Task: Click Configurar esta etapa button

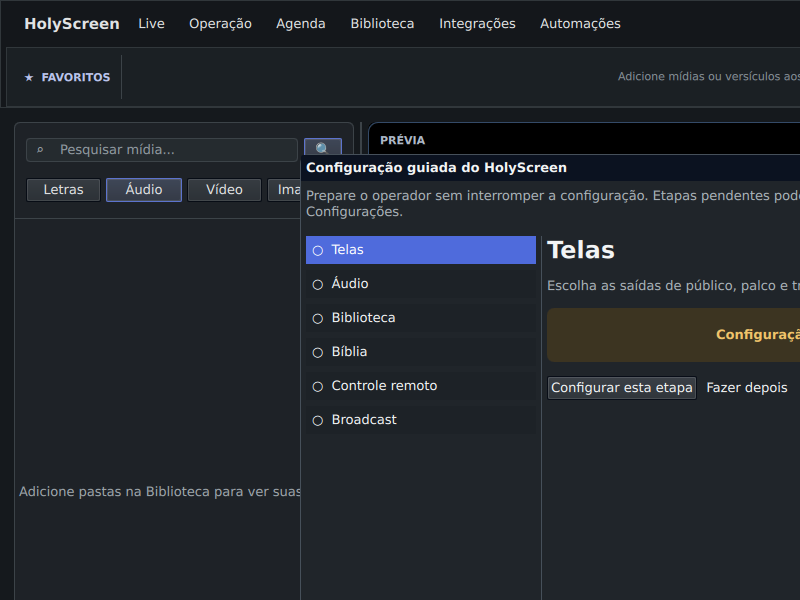Action: click(x=622, y=388)
